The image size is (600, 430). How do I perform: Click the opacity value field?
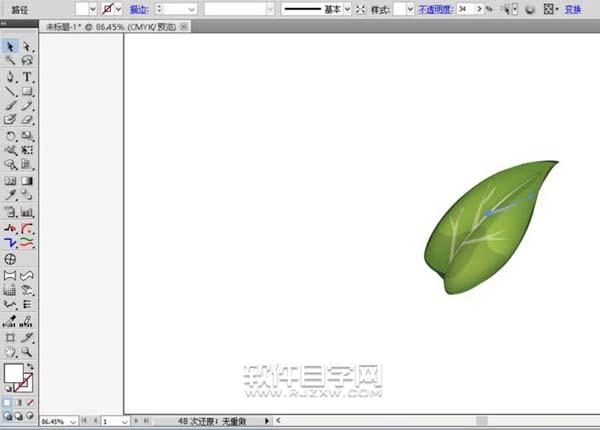click(x=466, y=9)
